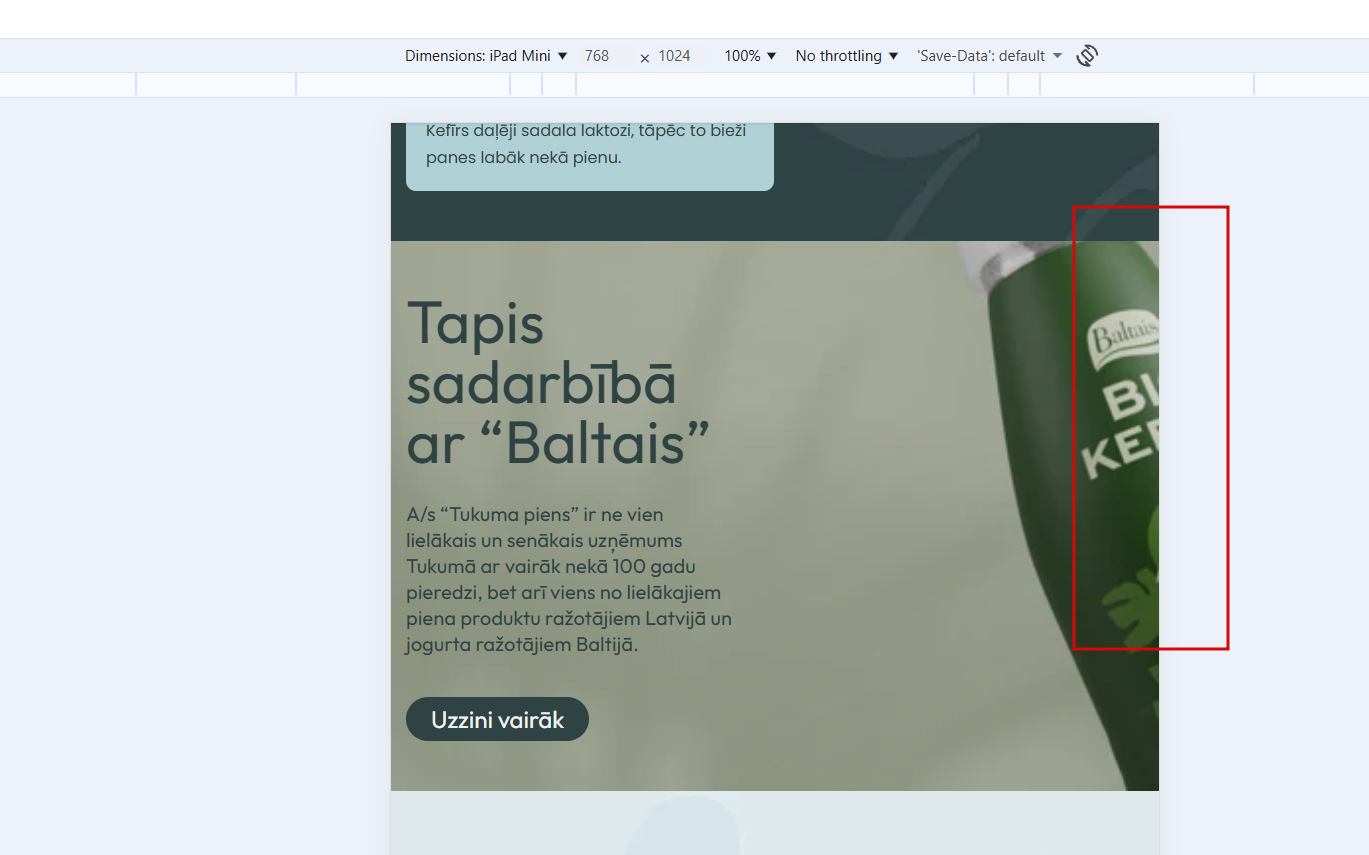Click the rotate device orientation icon
The height and width of the screenshot is (855, 1369).
pos(1087,56)
